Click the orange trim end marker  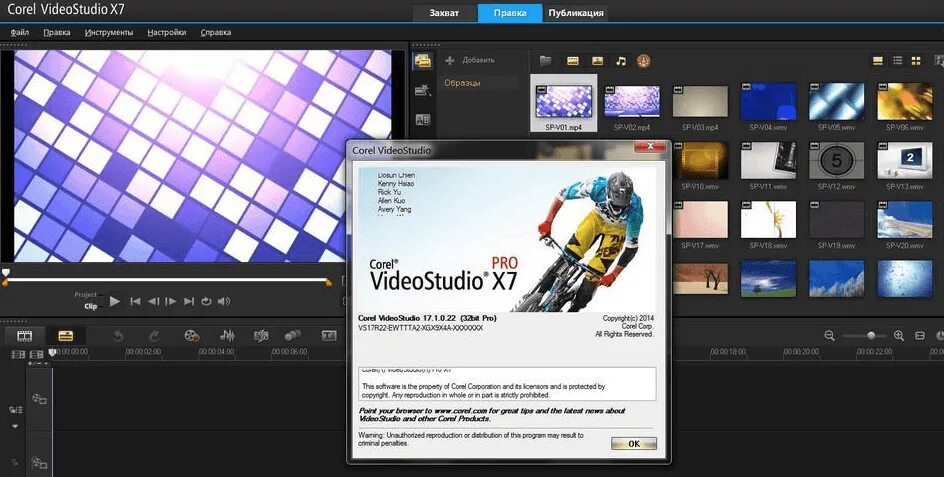pos(328,282)
